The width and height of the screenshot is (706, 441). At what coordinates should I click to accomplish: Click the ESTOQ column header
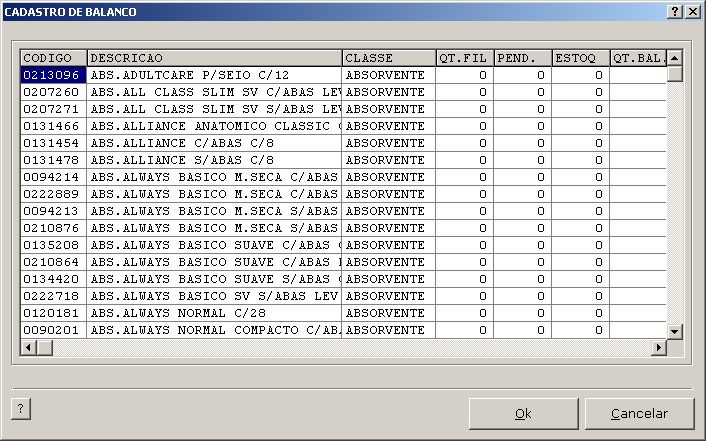pyautogui.click(x=581, y=58)
